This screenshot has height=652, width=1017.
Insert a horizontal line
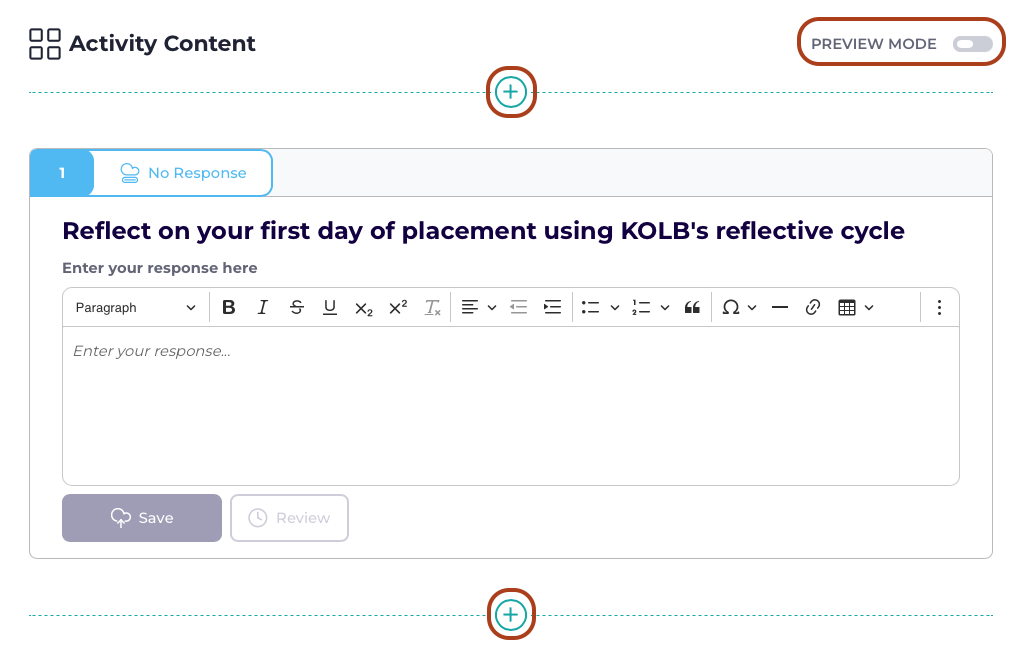pyautogui.click(x=780, y=308)
